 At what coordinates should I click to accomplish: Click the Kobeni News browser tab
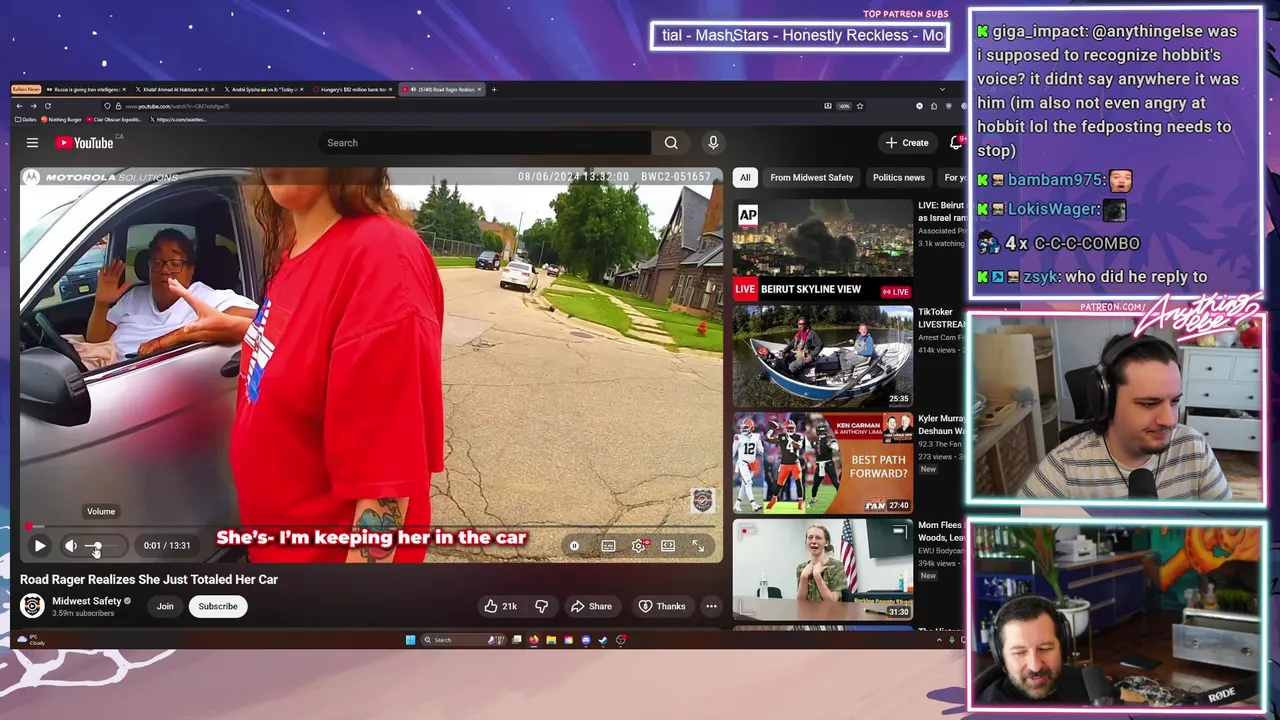click(26, 89)
